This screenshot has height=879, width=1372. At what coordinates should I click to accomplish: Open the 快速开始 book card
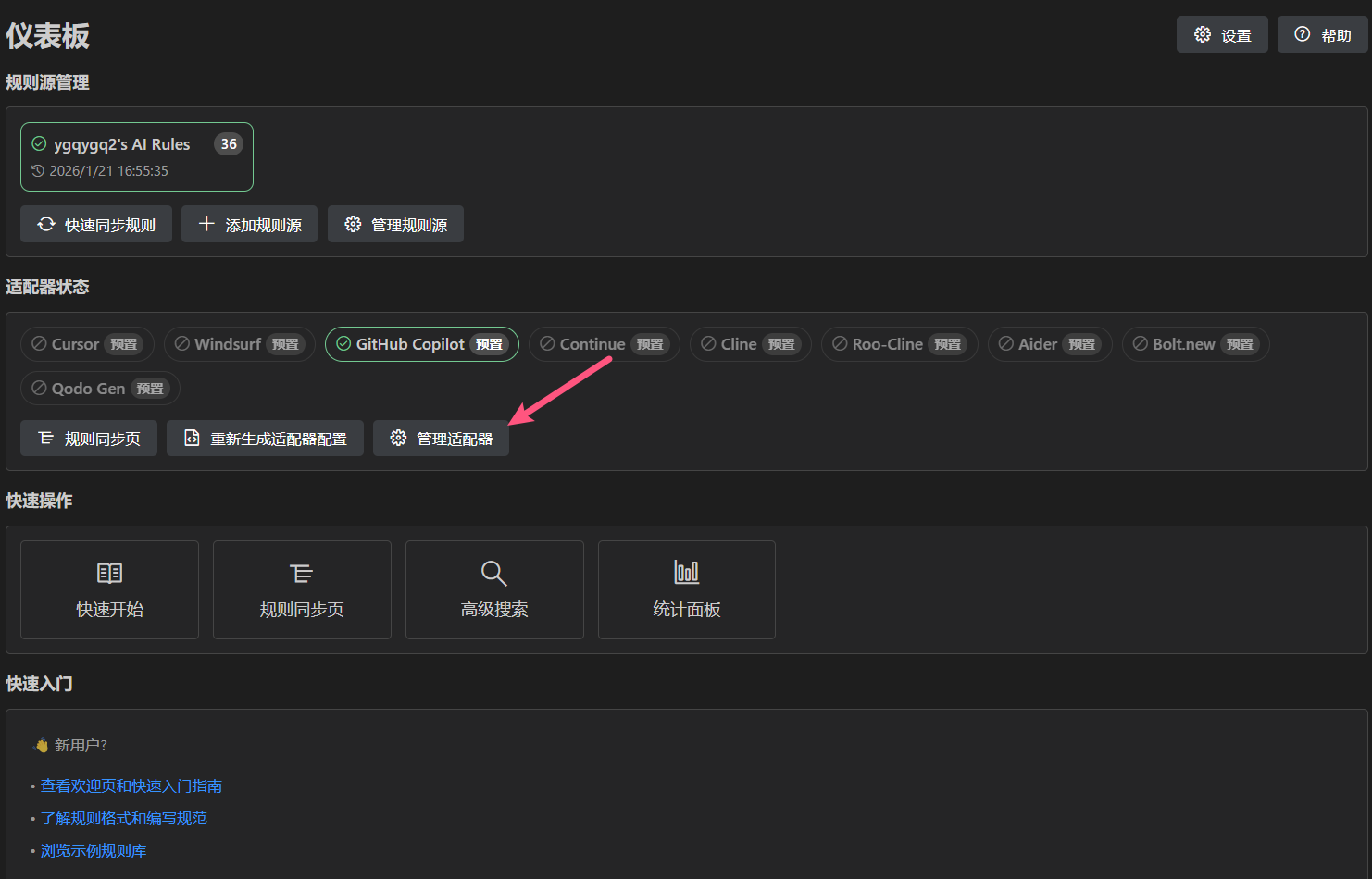pyautogui.click(x=109, y=589)
